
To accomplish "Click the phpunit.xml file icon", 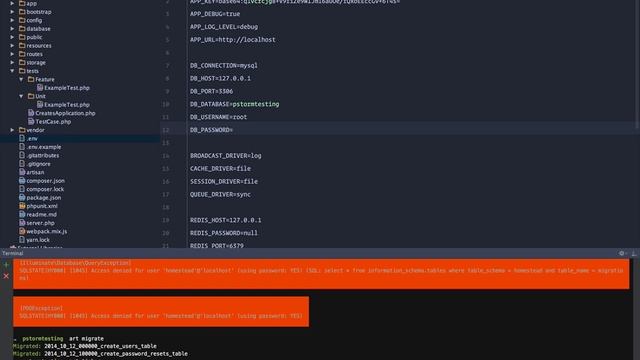I will coord(22,206).
